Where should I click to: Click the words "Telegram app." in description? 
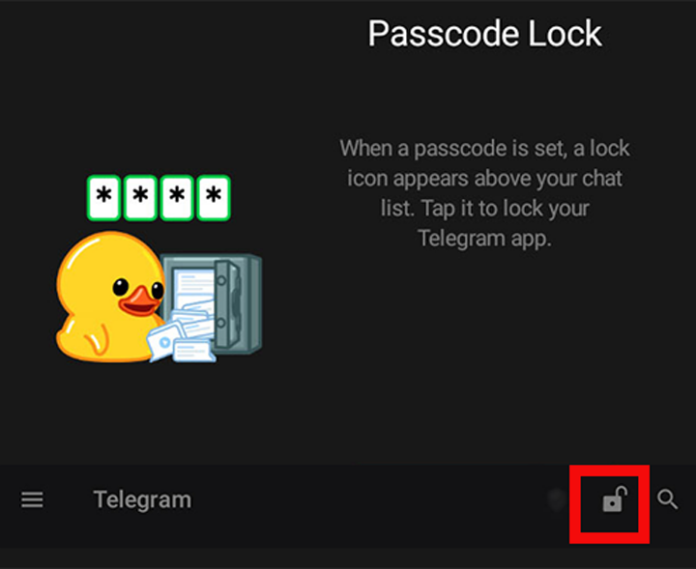click(485, 238)
